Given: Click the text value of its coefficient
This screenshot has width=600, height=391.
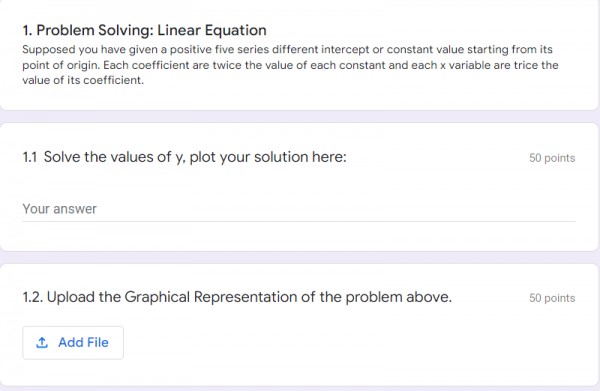Looking at the screenshot, I should [83, 80].
